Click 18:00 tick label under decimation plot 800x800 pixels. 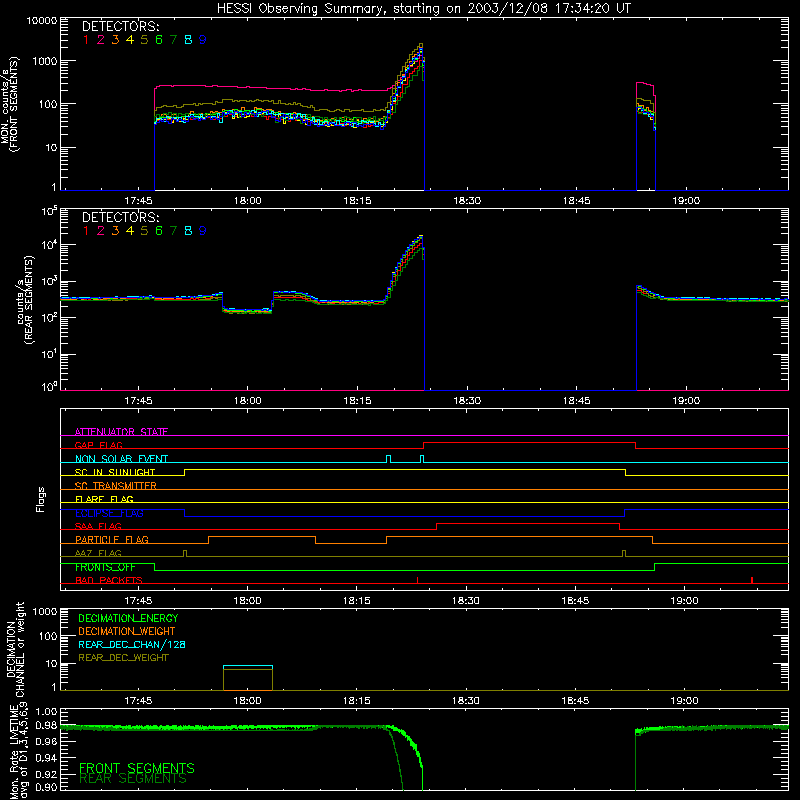(x=247, y=701)
